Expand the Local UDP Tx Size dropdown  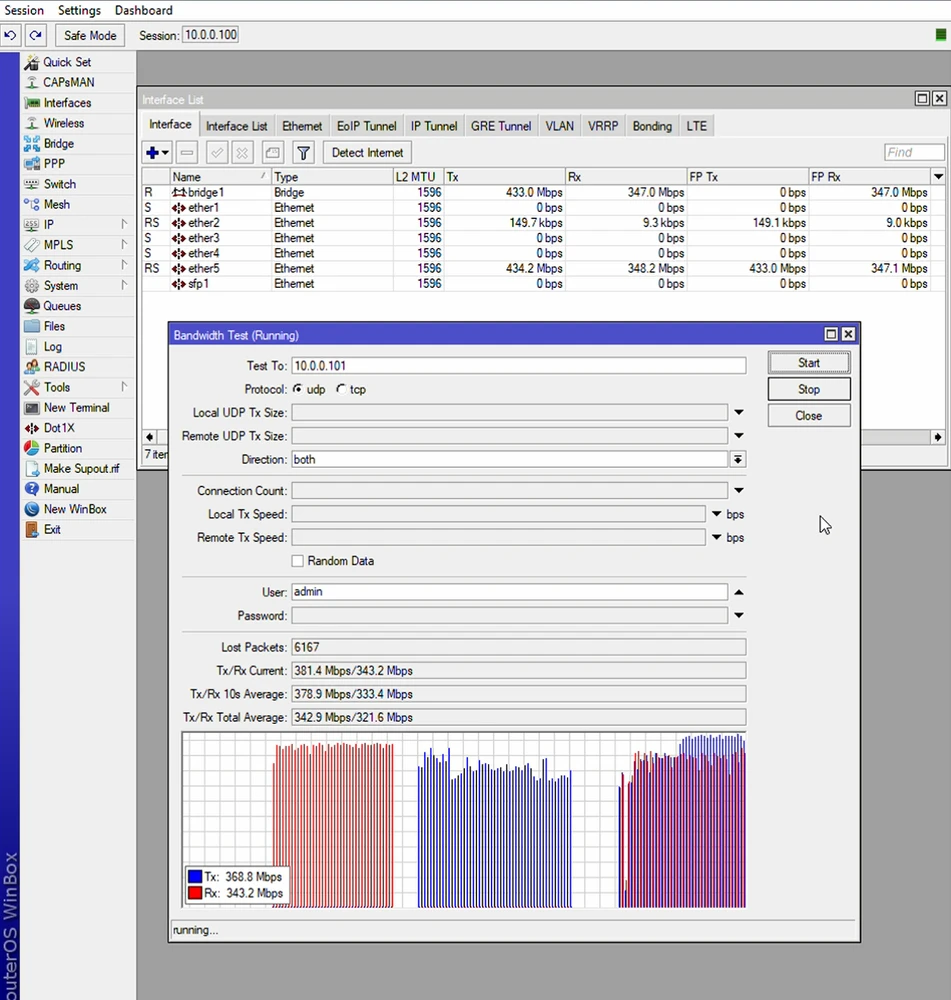pyautogui.click(x=738, y=412)
